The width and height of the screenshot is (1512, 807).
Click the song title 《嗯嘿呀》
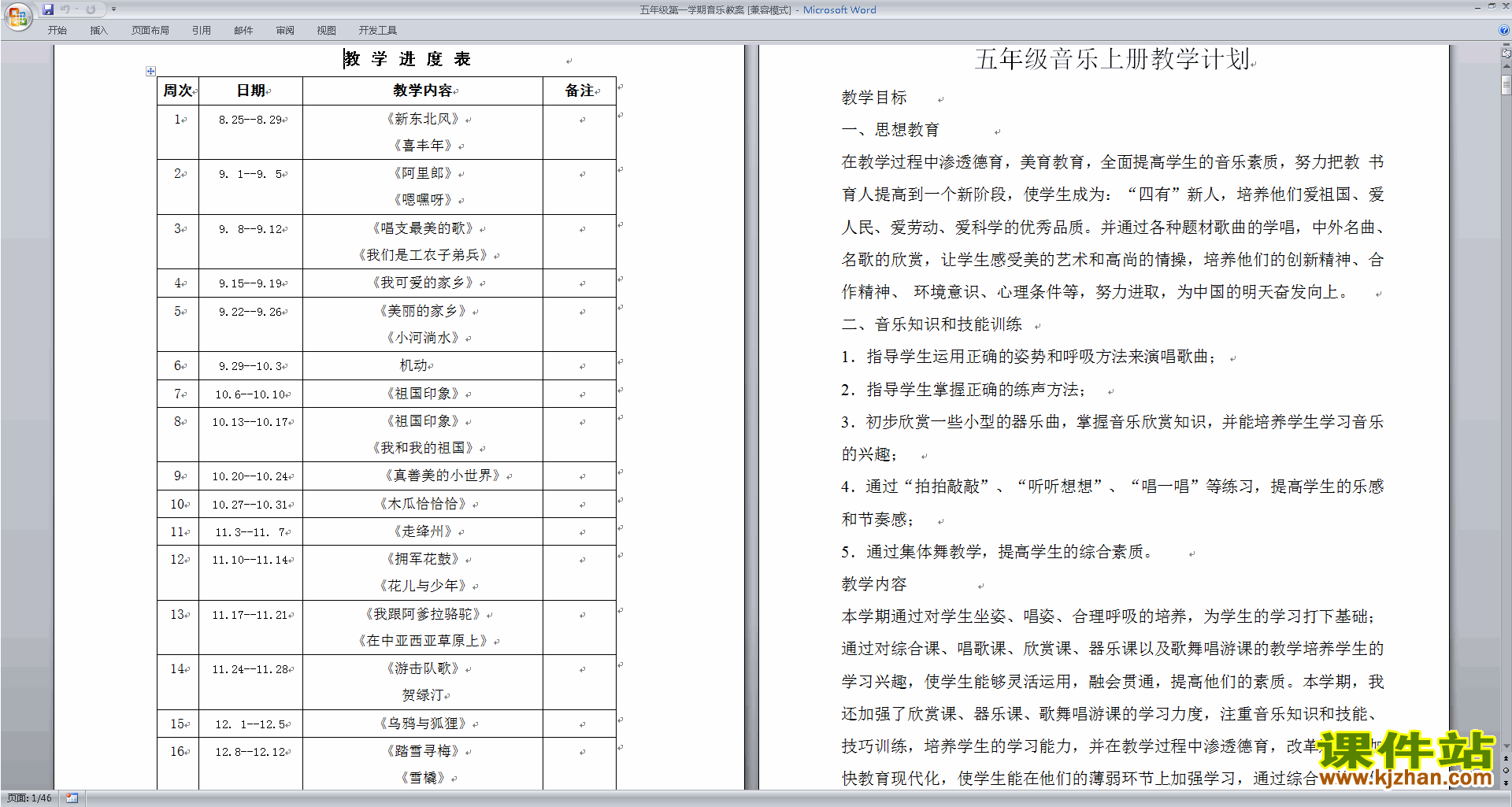[x=423, y=200]
